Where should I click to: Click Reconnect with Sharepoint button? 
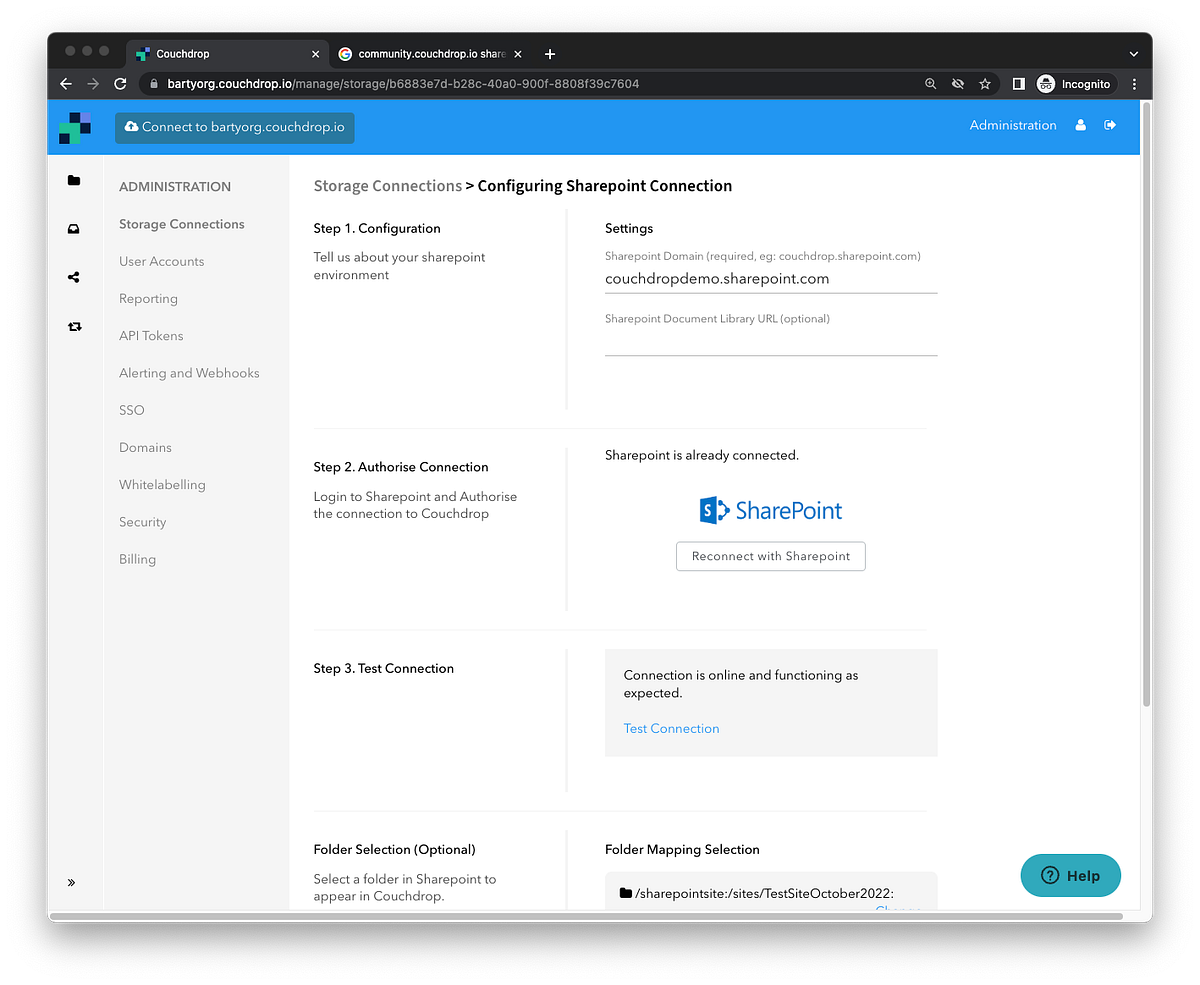770,556
